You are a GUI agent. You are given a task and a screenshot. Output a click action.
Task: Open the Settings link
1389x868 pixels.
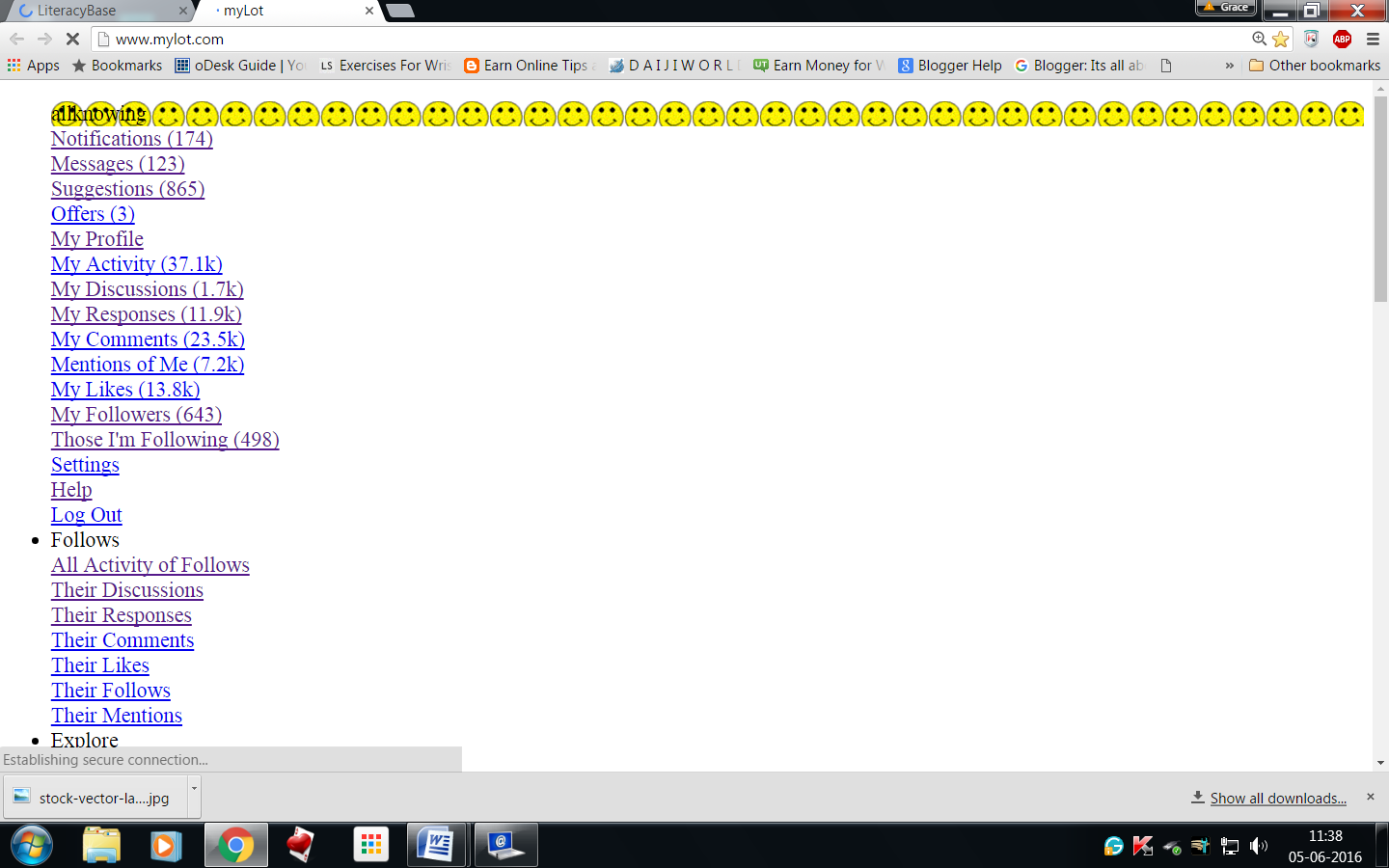tap(85, 465)
